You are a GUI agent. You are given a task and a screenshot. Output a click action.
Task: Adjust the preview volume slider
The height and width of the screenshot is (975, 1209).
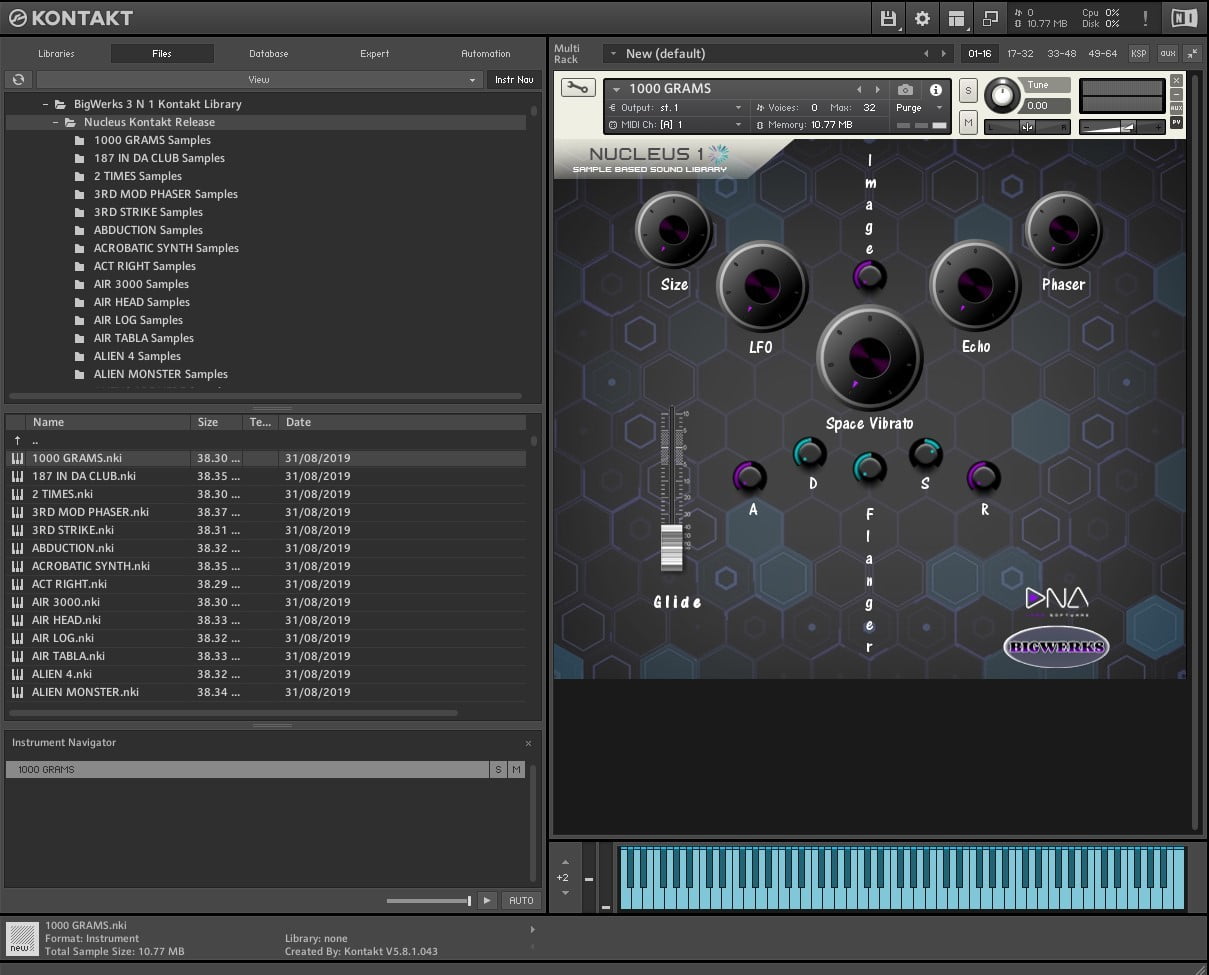[429, 901]
